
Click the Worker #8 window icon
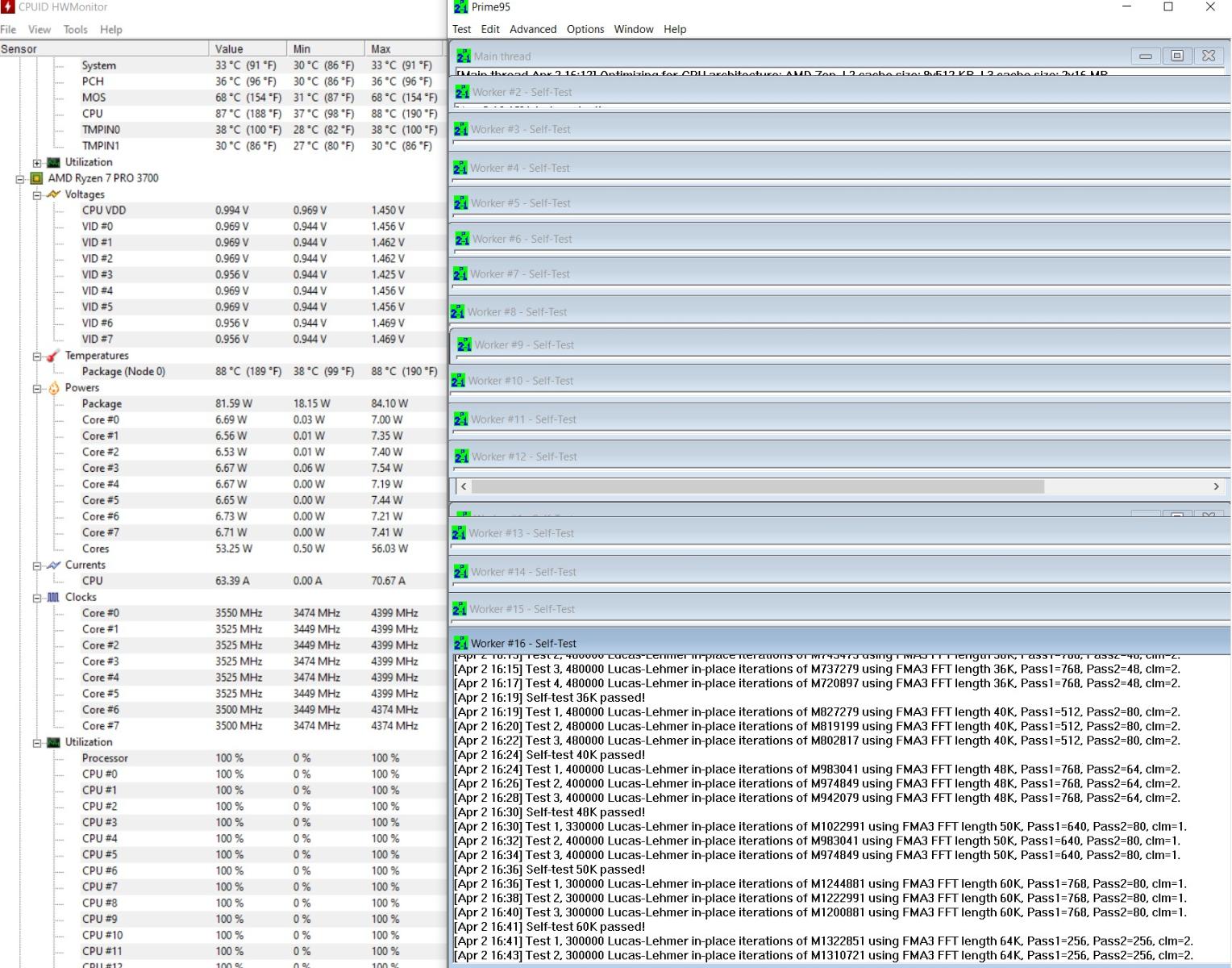[457, 312]
